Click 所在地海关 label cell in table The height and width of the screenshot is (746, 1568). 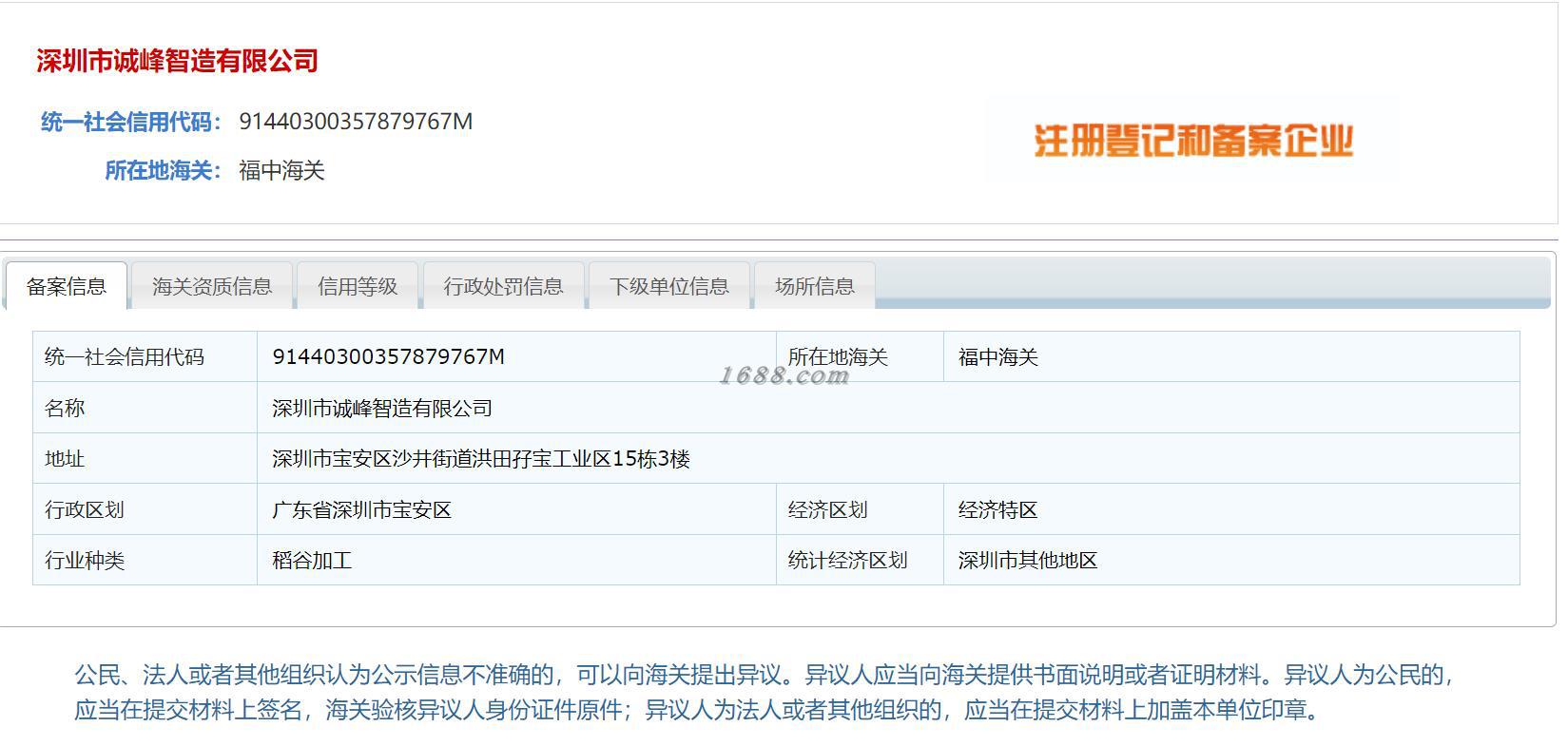tap(860, 356)
